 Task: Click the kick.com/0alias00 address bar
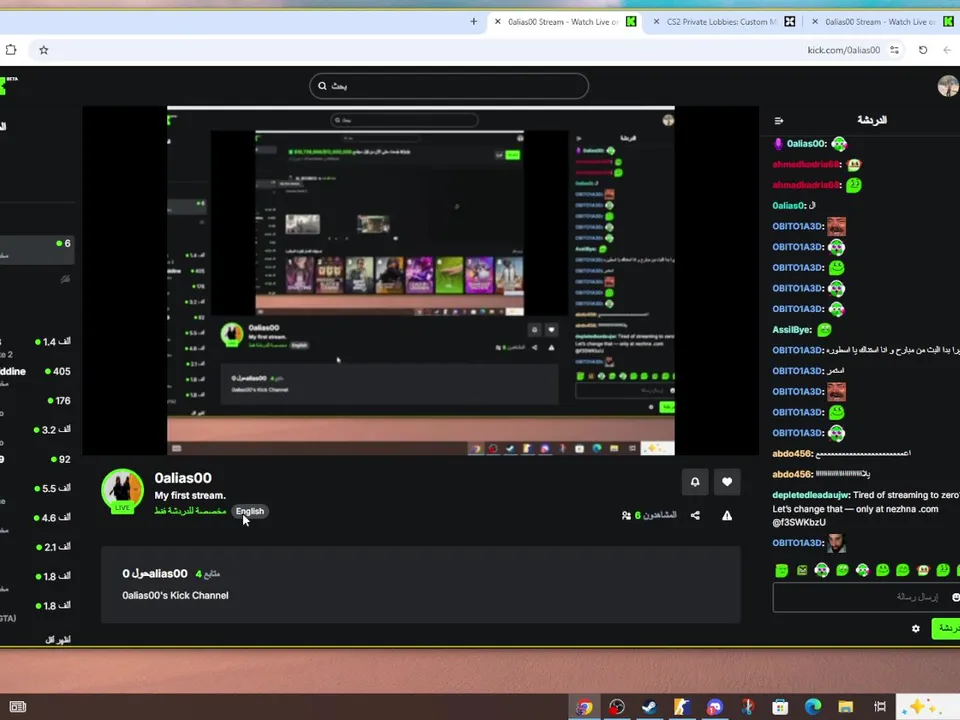pos(843,50)
